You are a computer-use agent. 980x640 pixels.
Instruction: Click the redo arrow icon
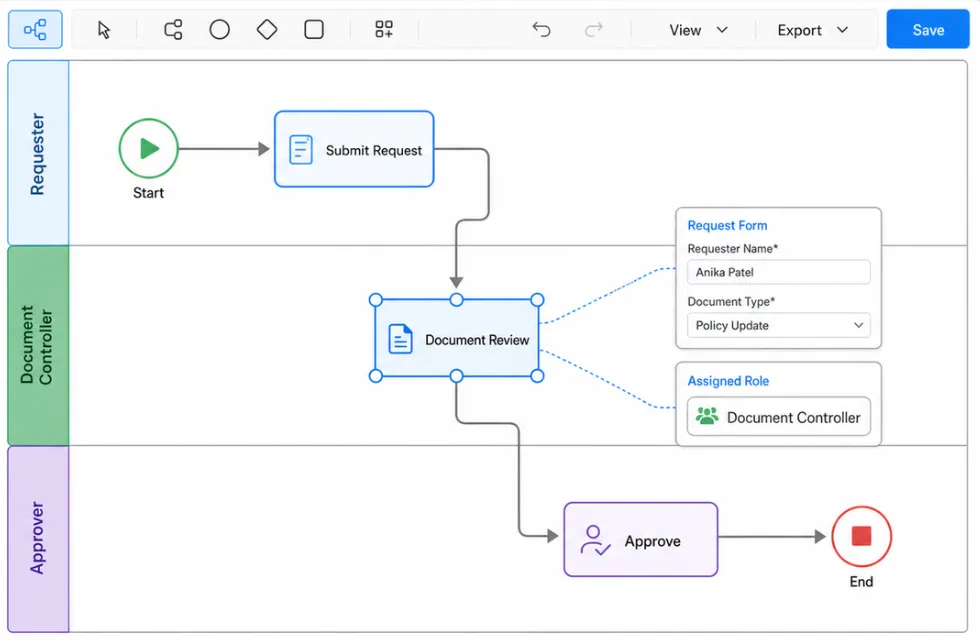[x=594, y=29]
